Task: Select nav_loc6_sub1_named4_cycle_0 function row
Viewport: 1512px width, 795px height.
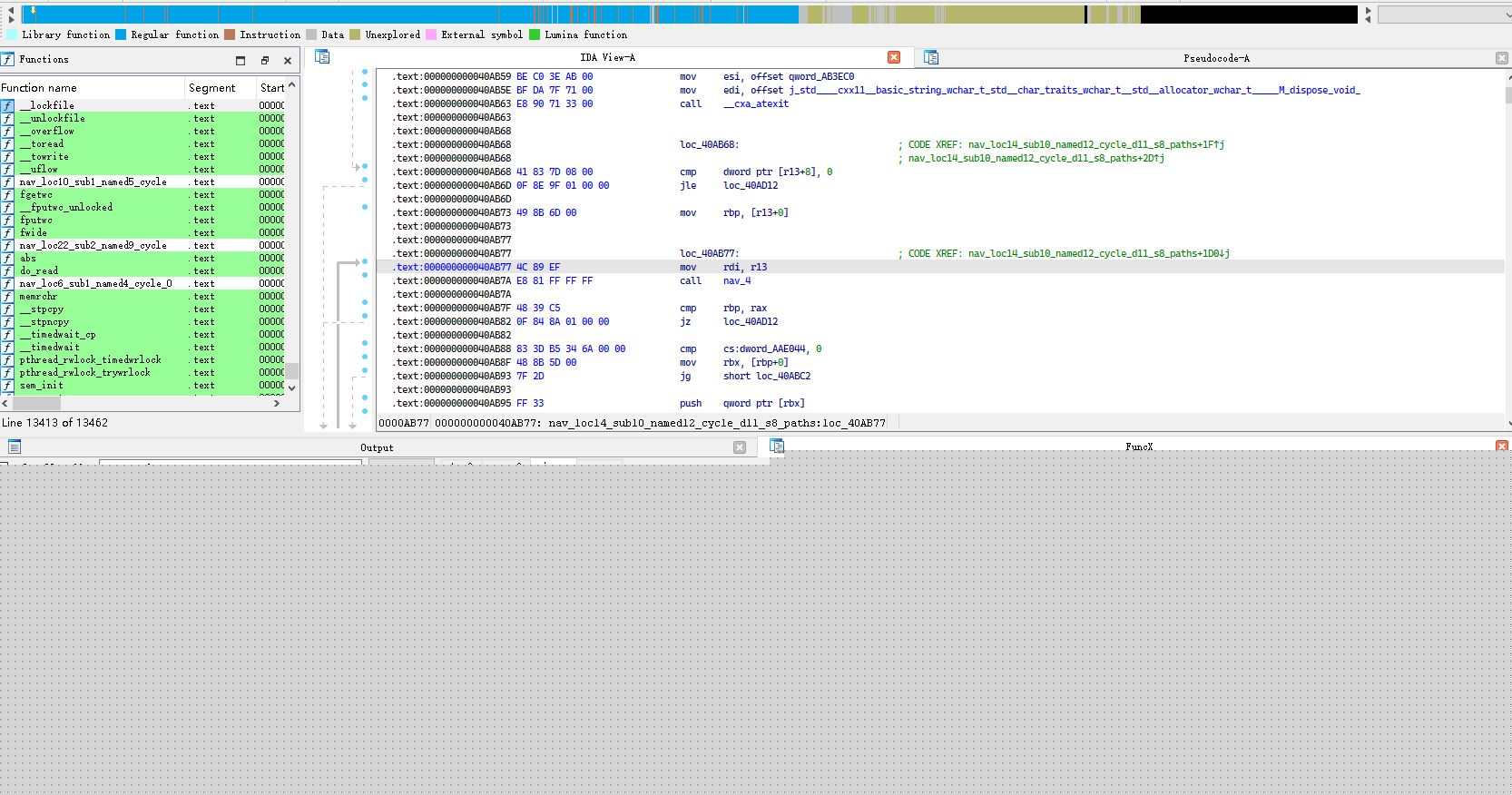Action: point(142,283)
